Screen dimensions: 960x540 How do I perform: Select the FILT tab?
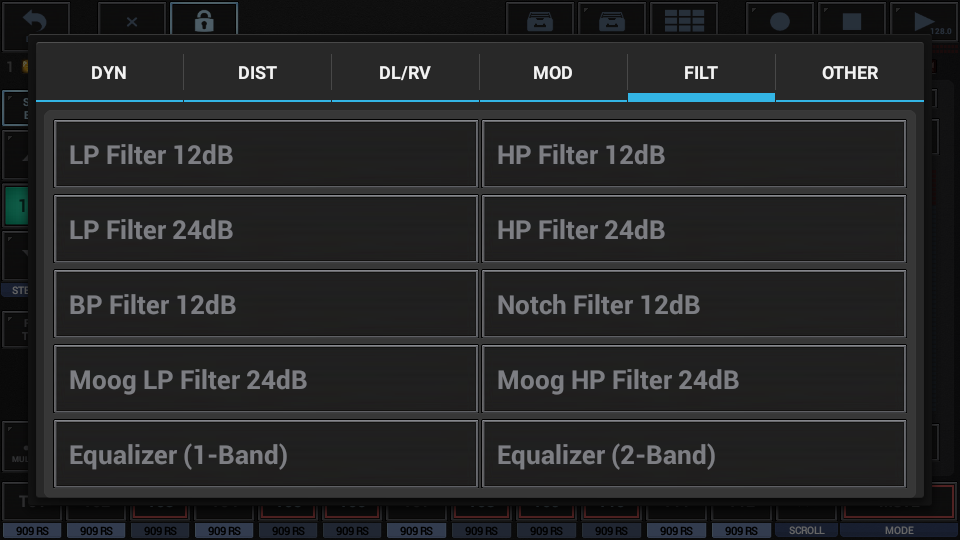[701, 73]
